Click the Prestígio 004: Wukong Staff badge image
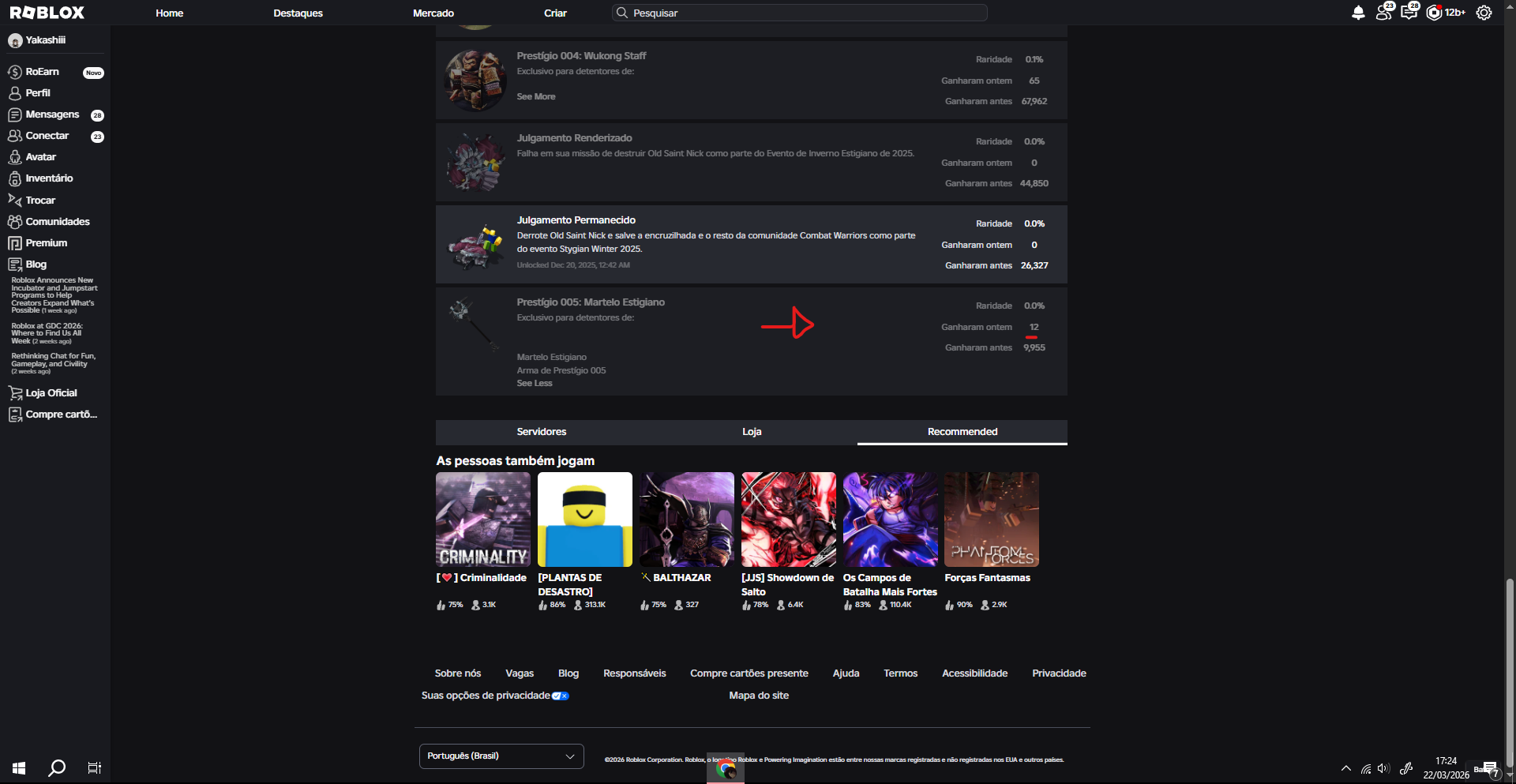This screenshot has width=1516, height=784. click(475, 81)
